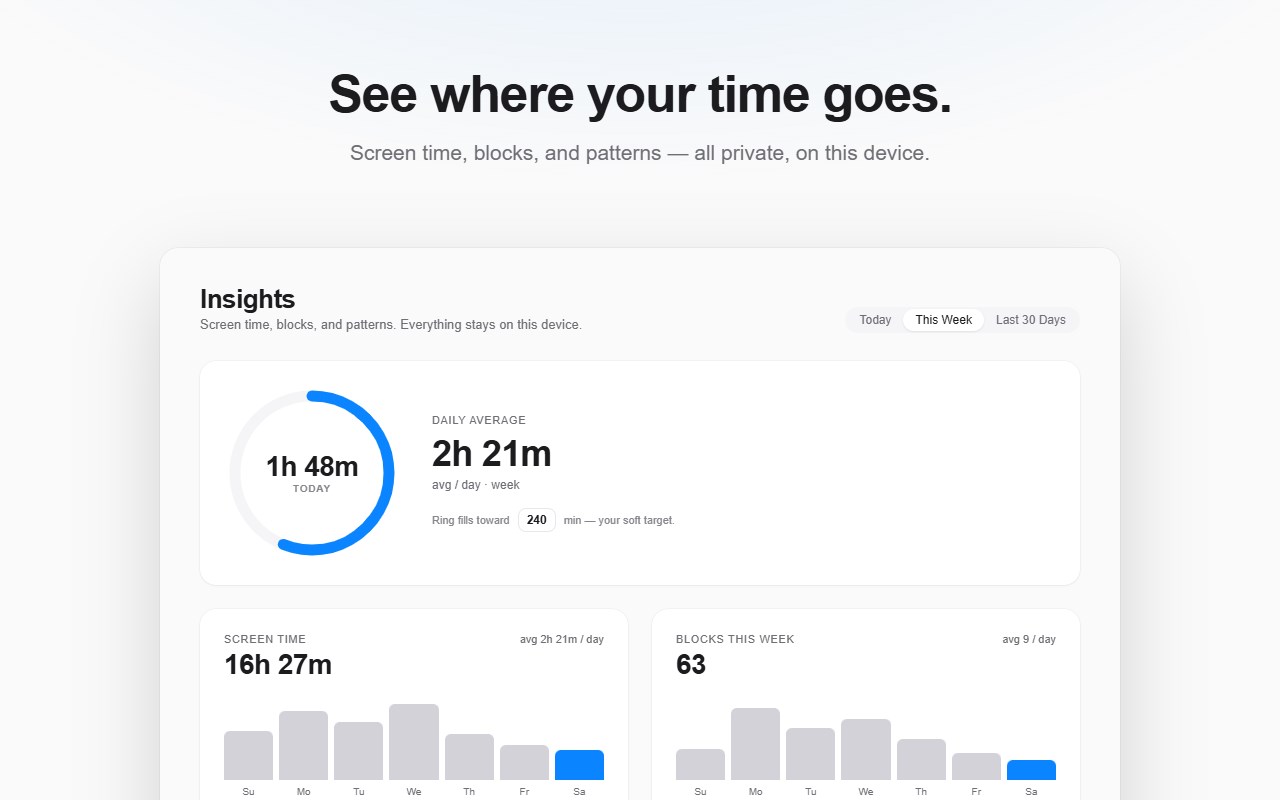1280x800 pixels.
Task: Open the Last 30 Days range
Action: click(x=1031, y=320)
